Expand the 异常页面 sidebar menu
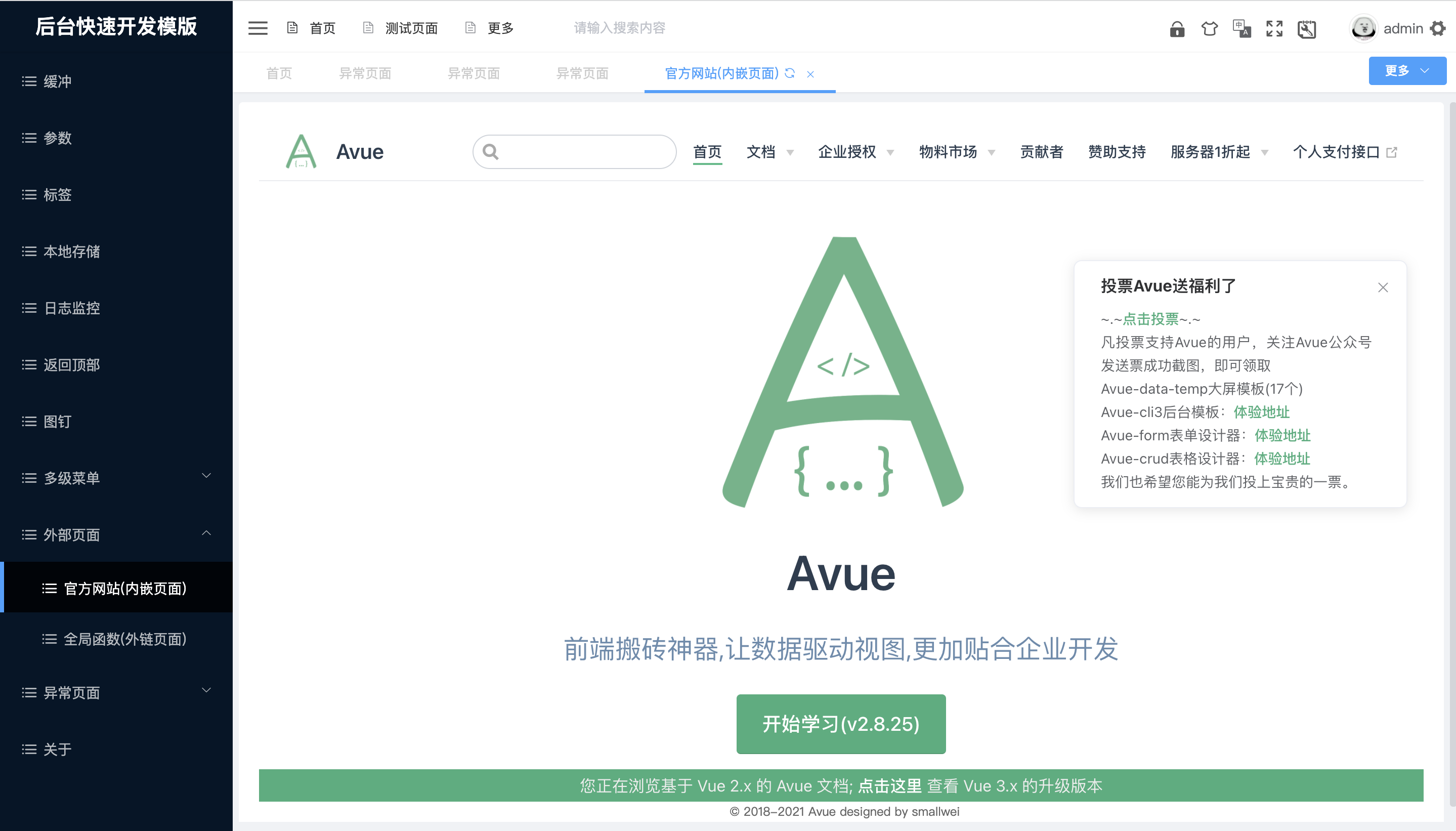Screen dimensions: 1456x831 [116, 692]
